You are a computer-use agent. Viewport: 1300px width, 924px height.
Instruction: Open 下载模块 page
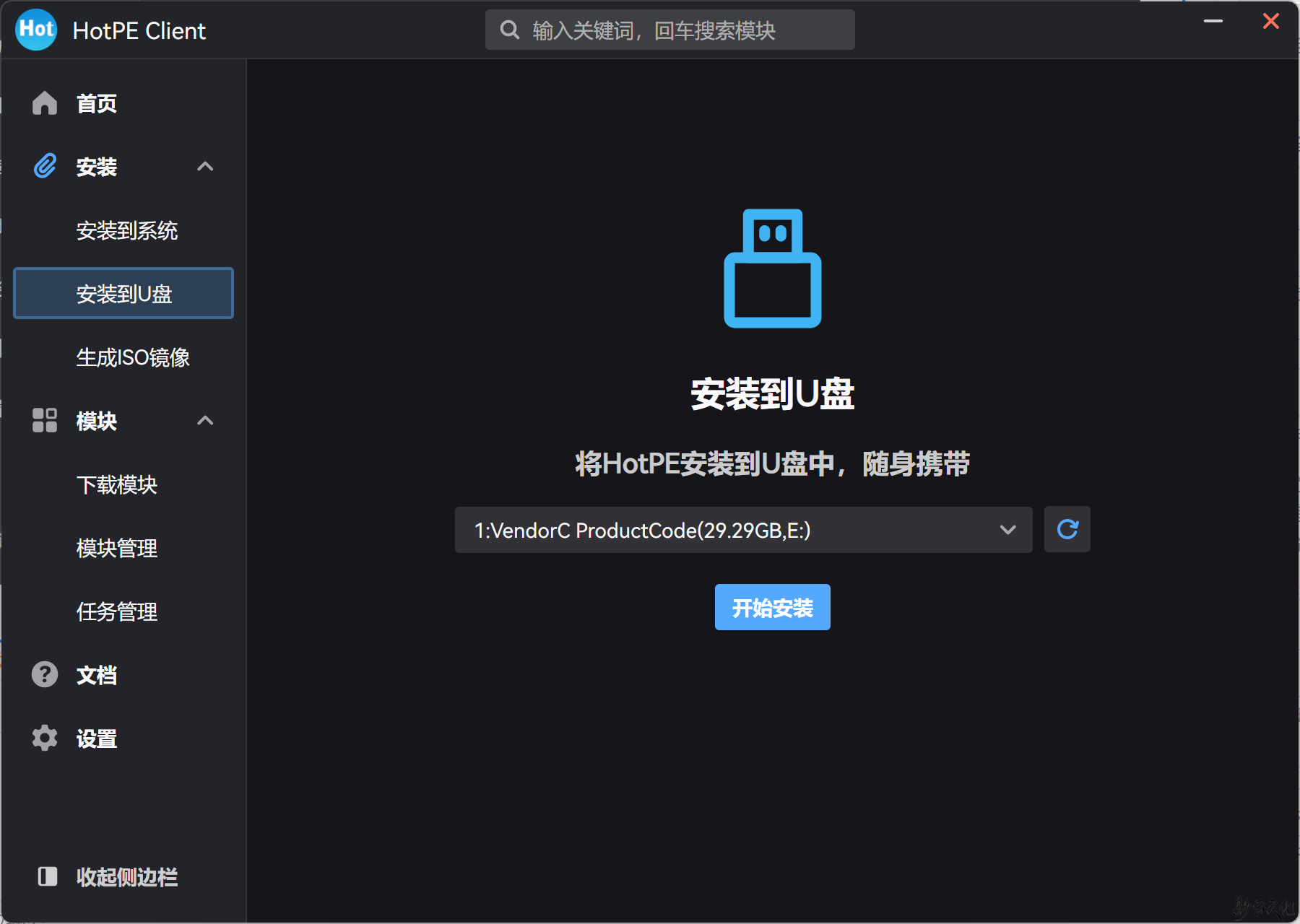pyautogui.click(x=117, y=485)
